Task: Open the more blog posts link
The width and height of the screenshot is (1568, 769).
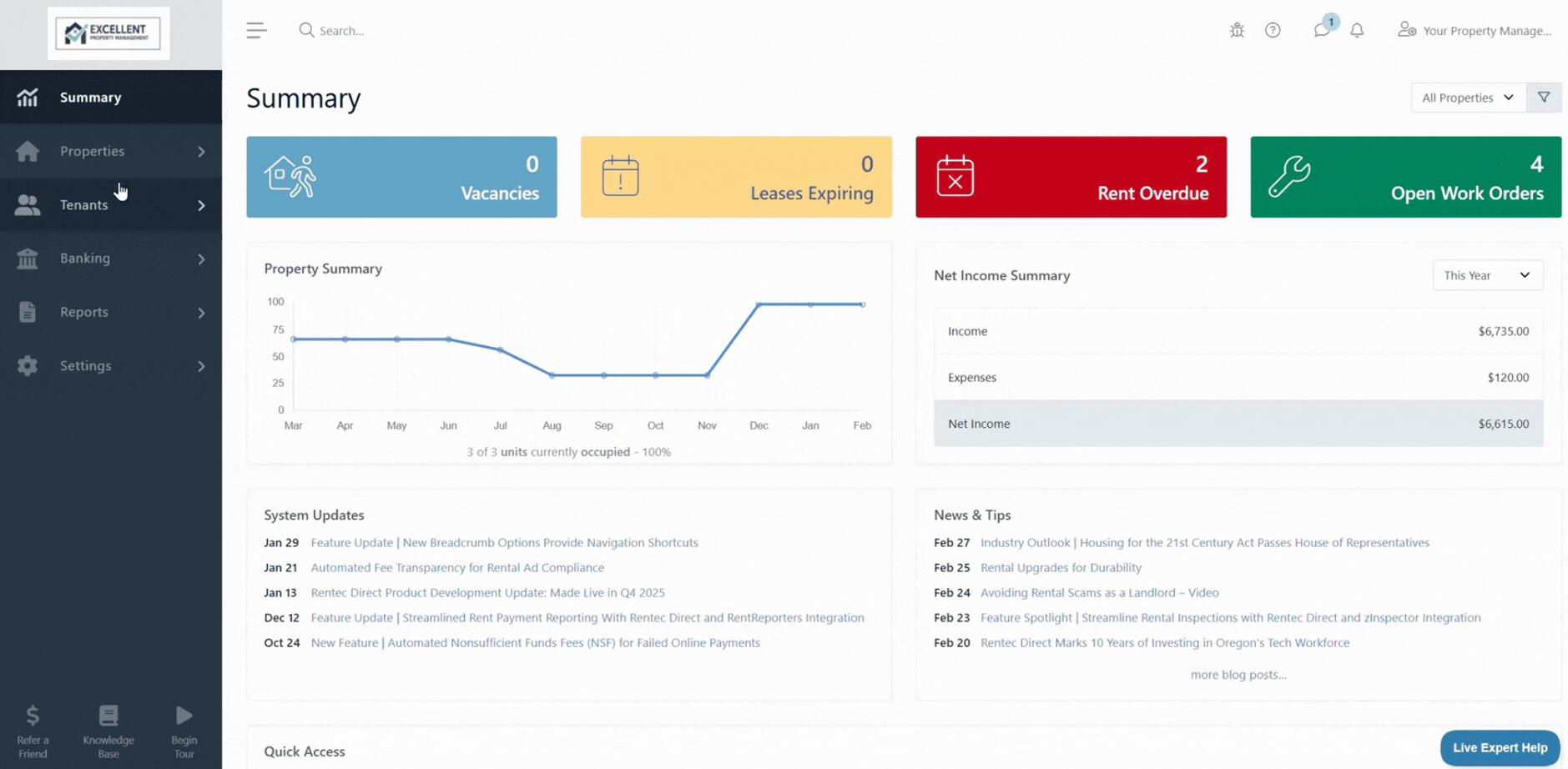Action: tap(1238, 674)
